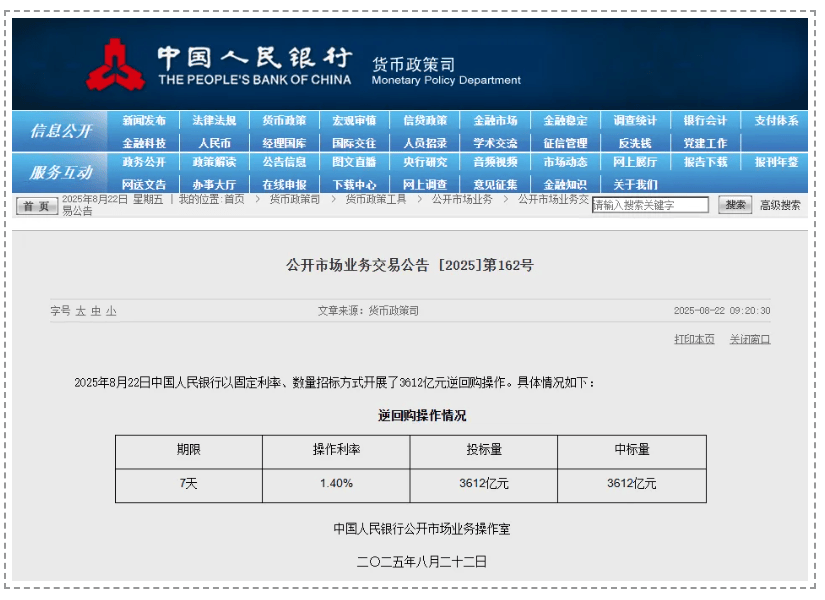Select 经理国库 in the navigation
Viewport: 825px width, 600px height.
[x=284, y=143]
